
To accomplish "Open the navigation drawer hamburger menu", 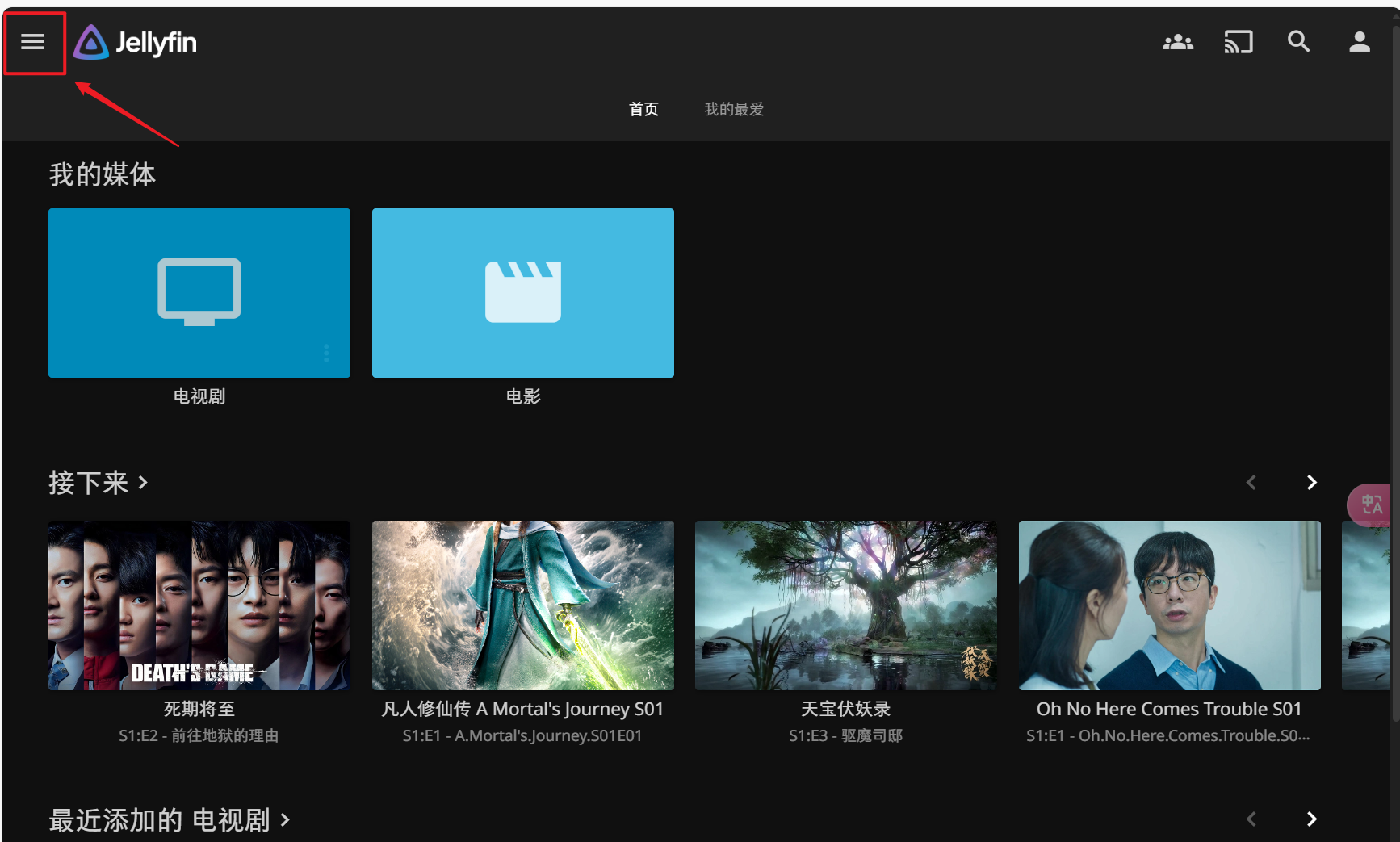I will (x=34, y=42).
